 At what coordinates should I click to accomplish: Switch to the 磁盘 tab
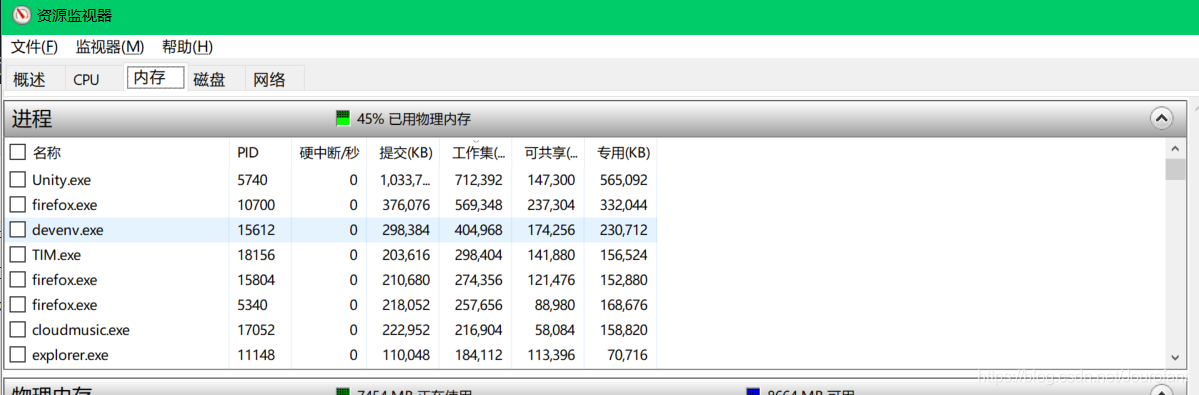click(209, 79)
